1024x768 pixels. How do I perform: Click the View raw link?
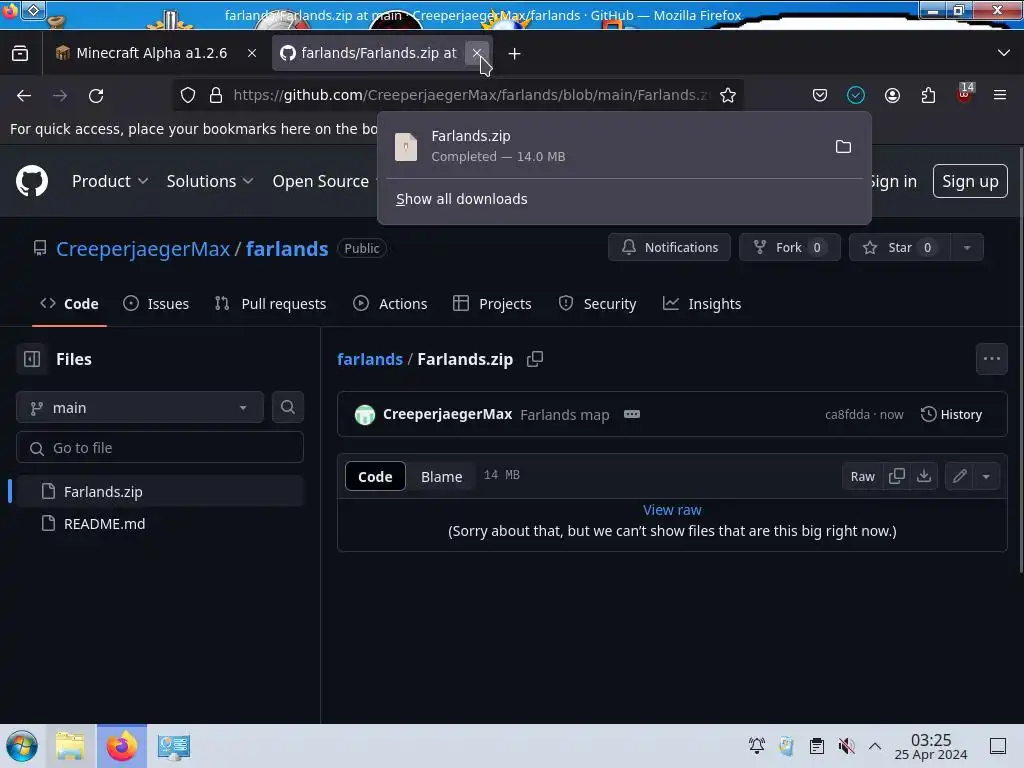(x=672, y=510)
